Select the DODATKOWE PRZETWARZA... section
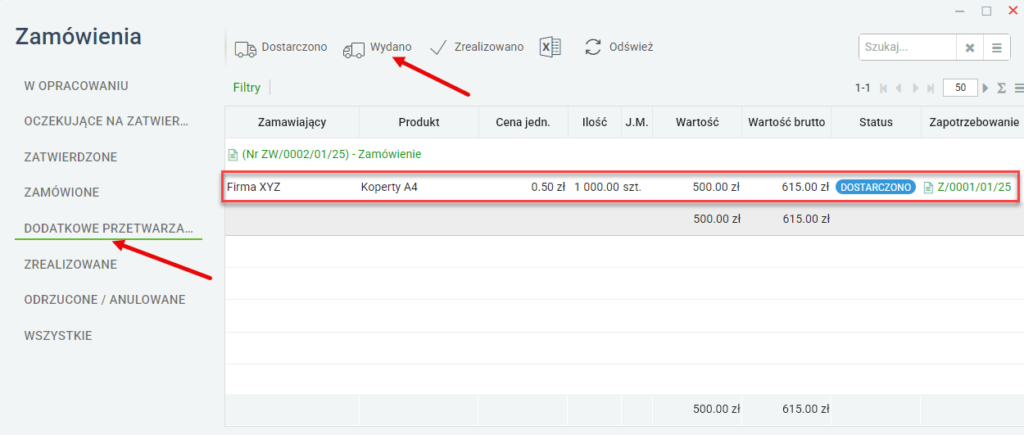1024x435 pixels. point(108,229)
